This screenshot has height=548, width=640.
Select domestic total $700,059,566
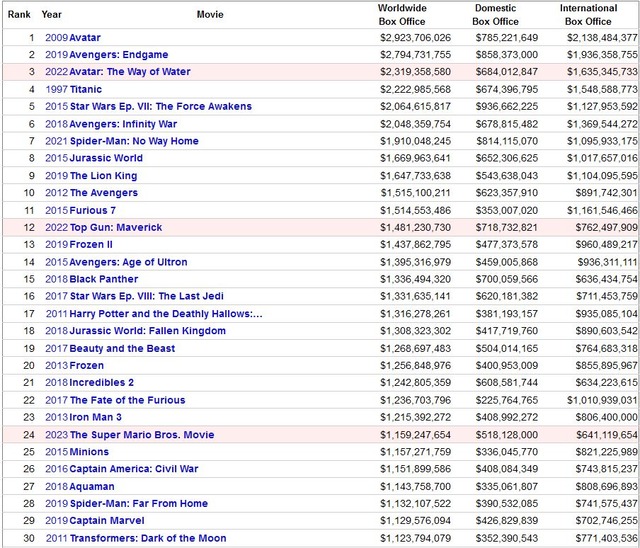click(507, 279)
